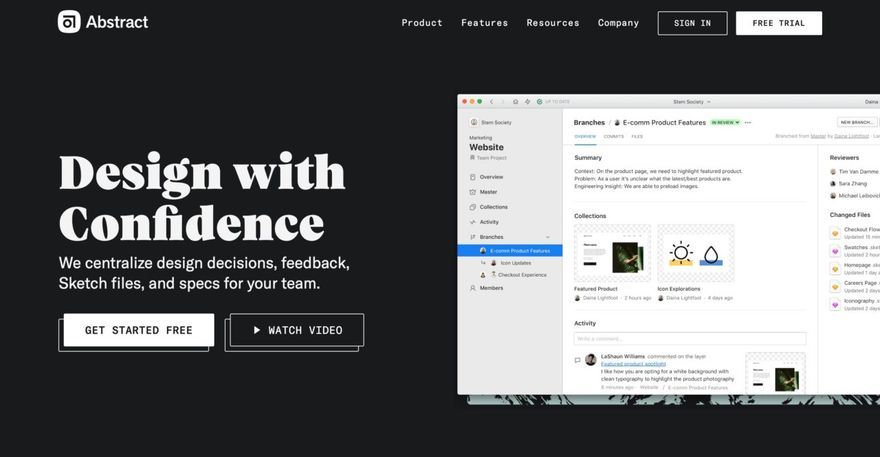Viewport: 880px width, 457px height.
Task: Click the Icon Explorations collection title
Action: coord(679,289)
